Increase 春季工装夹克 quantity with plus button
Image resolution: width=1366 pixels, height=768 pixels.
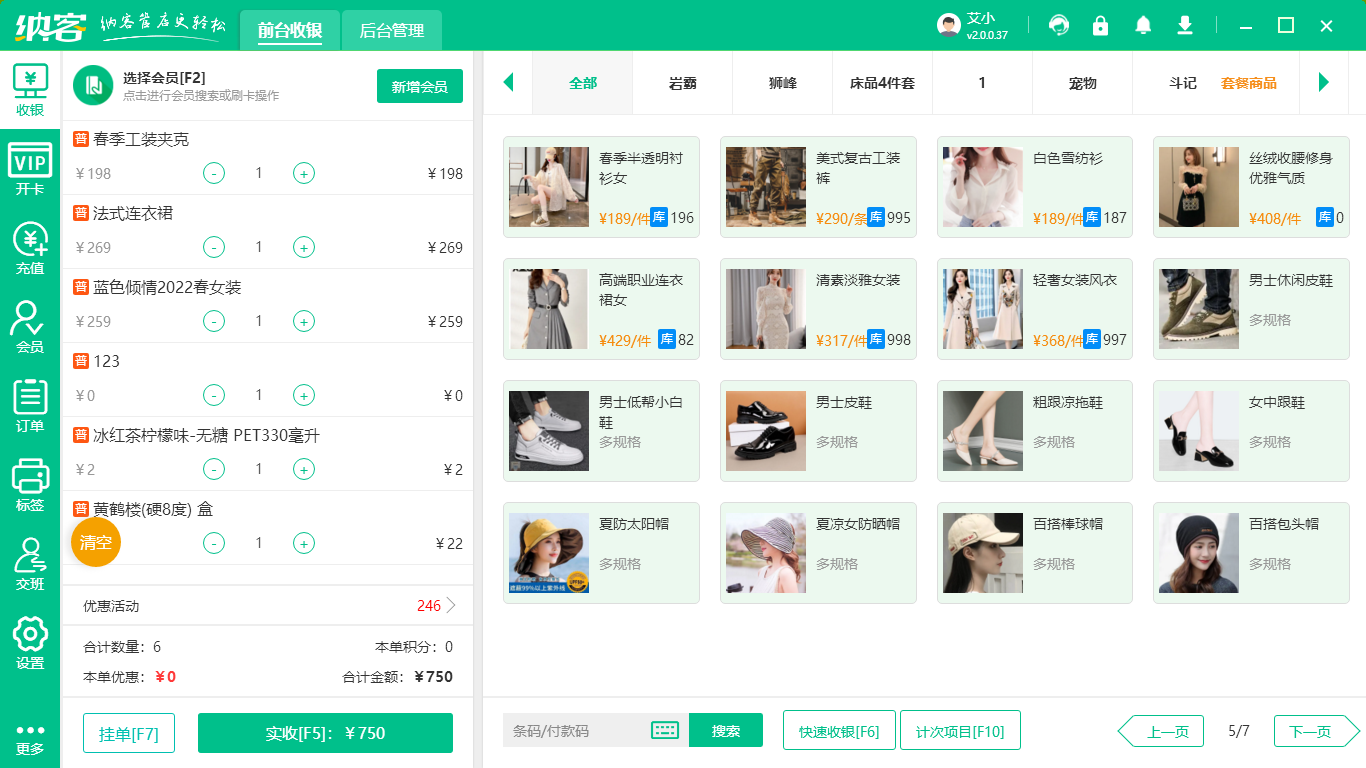(303, 172)
